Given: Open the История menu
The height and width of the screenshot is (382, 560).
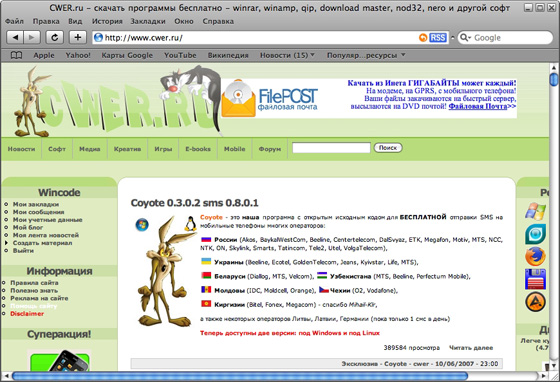Looking at the screenshot, I should (107, 21).
